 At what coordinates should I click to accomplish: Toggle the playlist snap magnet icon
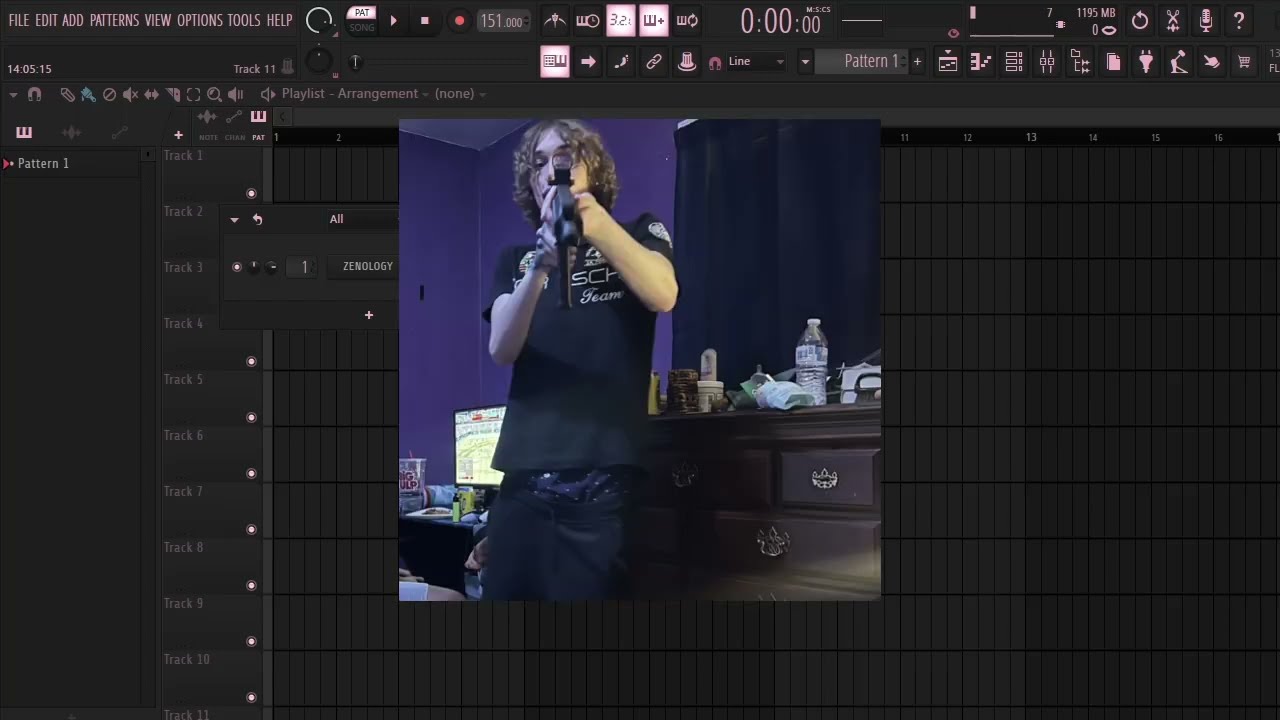coord(35,94)
